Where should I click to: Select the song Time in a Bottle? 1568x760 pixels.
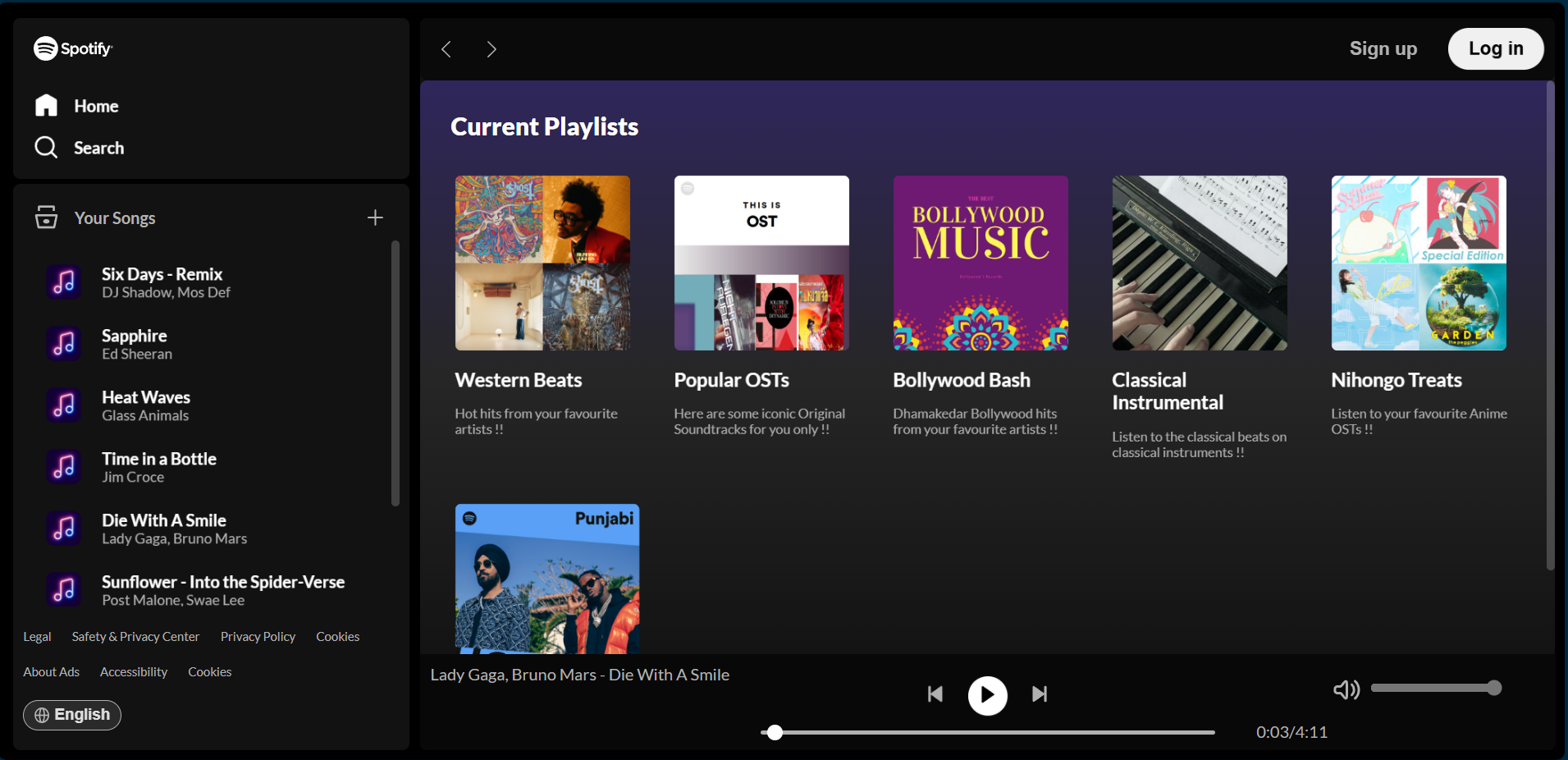pos(159,459)
